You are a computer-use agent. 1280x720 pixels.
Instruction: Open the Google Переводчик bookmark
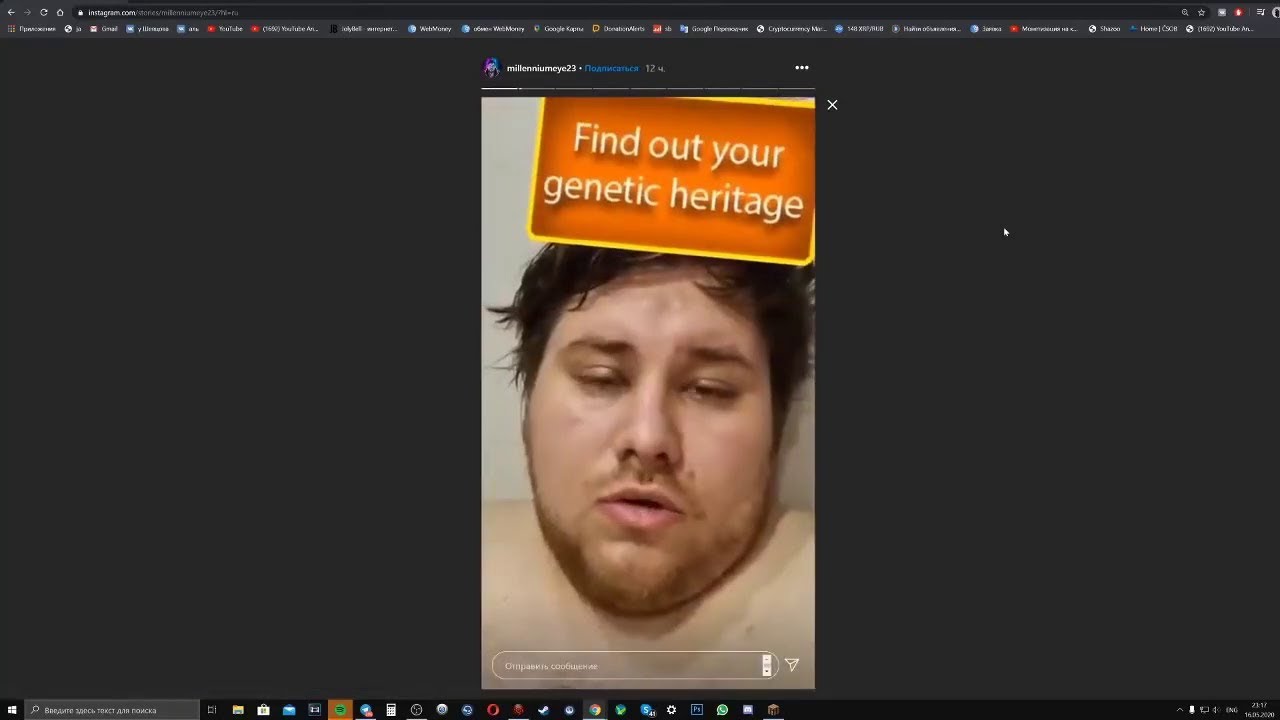click(714, 29)
